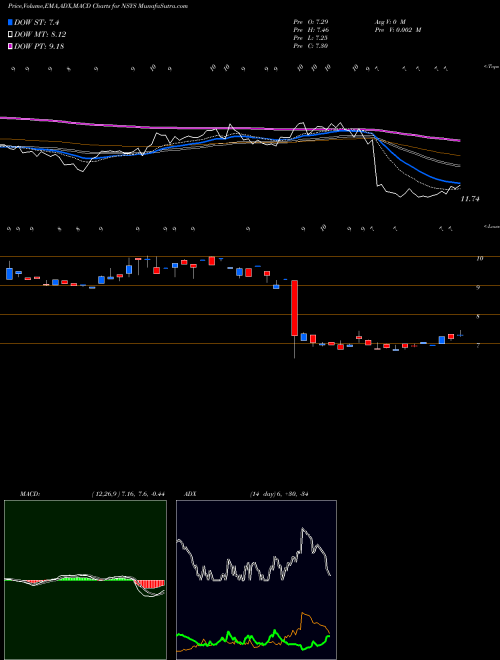Image resolution: width=500 pixels, height=660 pixels.
Task: Click the last blue candlestick near 7.3
Action: (x=460, y=335)
